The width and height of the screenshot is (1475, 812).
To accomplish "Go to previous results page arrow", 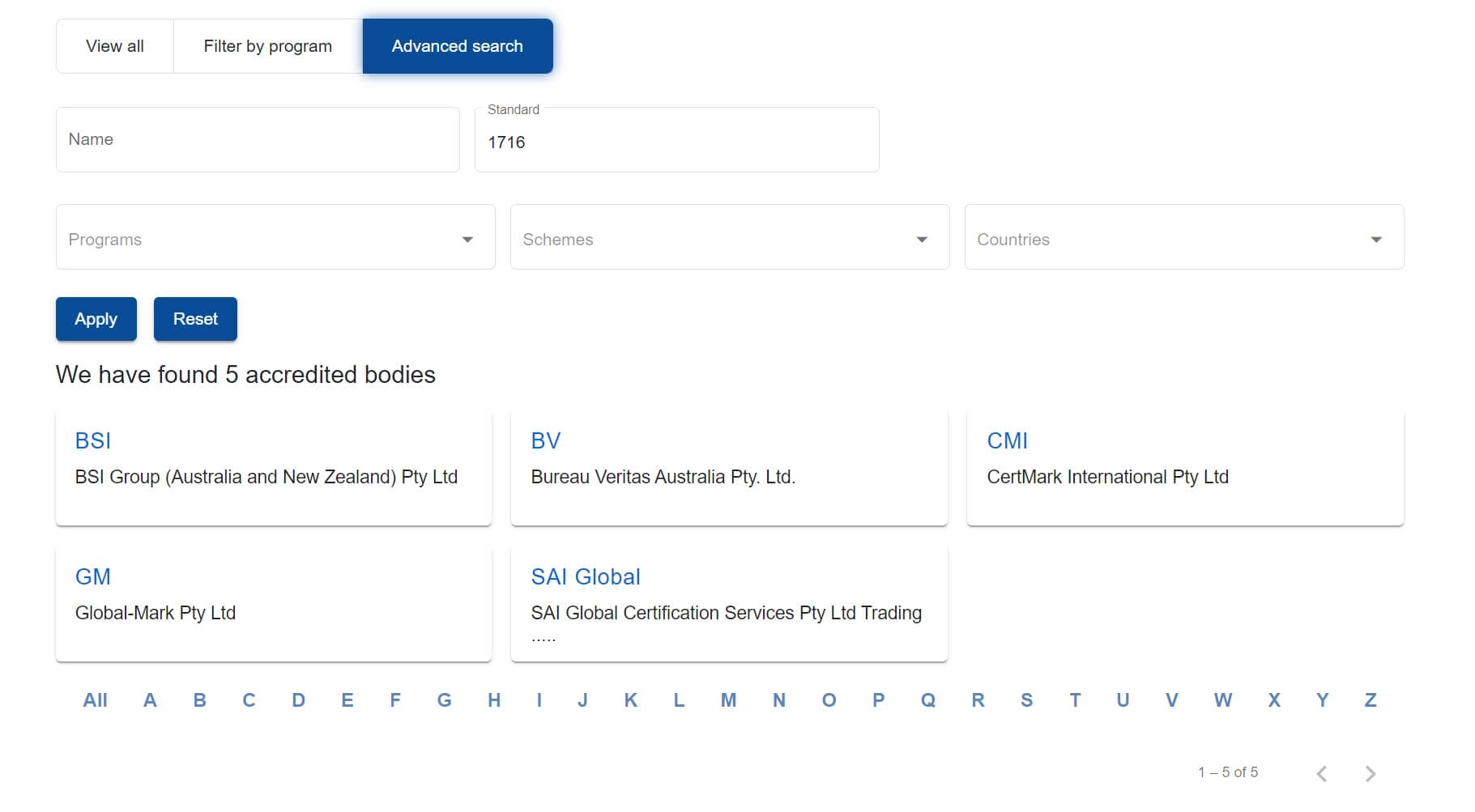I will [1322, 774].
